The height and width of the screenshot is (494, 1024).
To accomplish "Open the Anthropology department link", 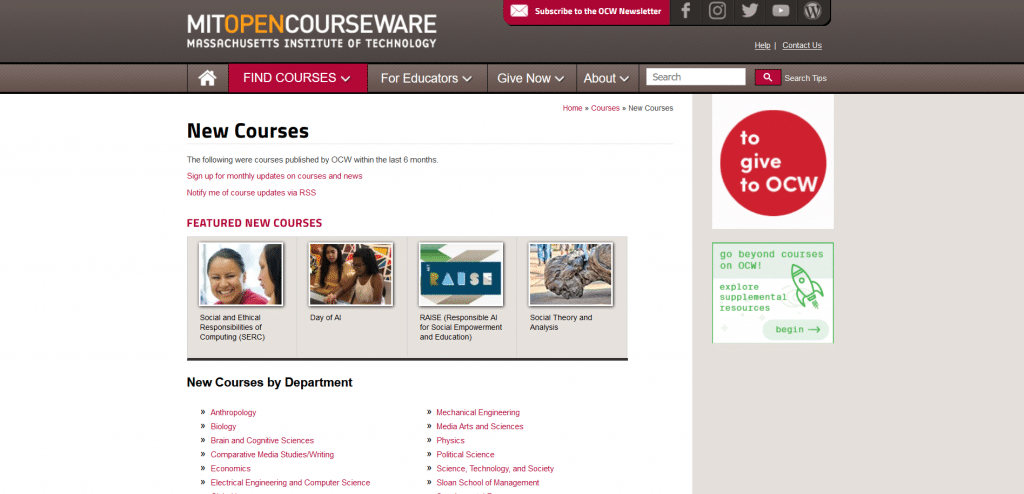I will 233,412.
